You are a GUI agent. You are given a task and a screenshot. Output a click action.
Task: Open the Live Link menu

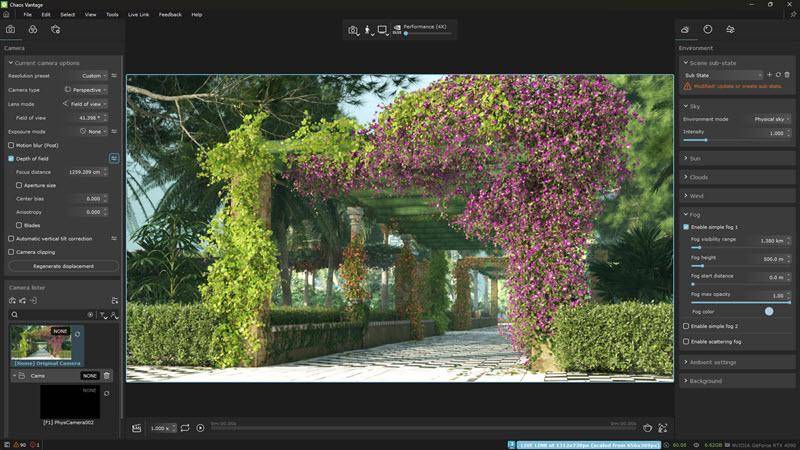coord(138,15)
